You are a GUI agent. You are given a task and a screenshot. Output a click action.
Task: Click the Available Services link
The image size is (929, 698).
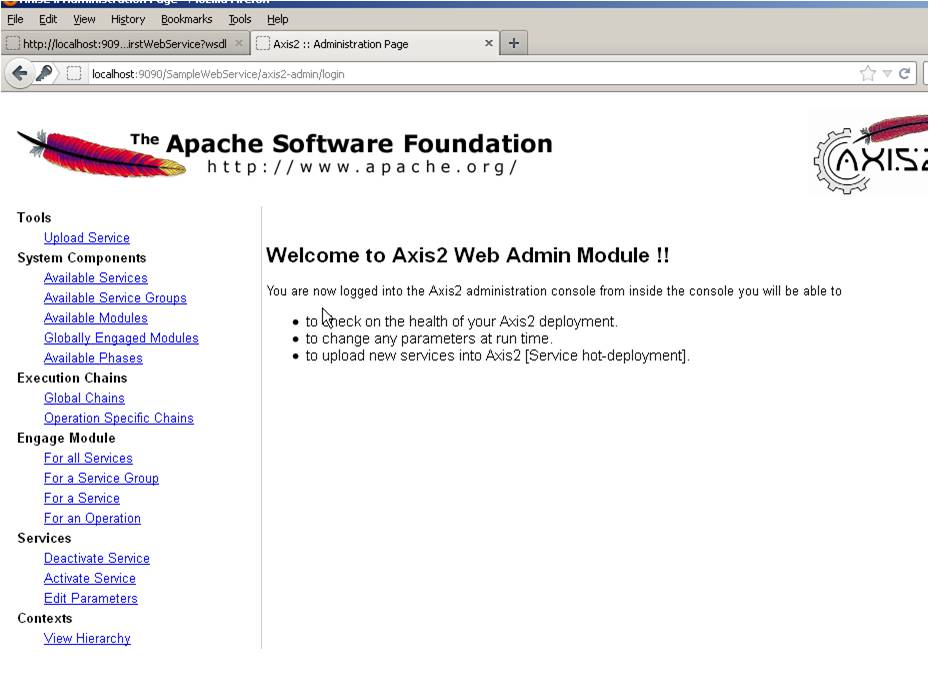95,278
